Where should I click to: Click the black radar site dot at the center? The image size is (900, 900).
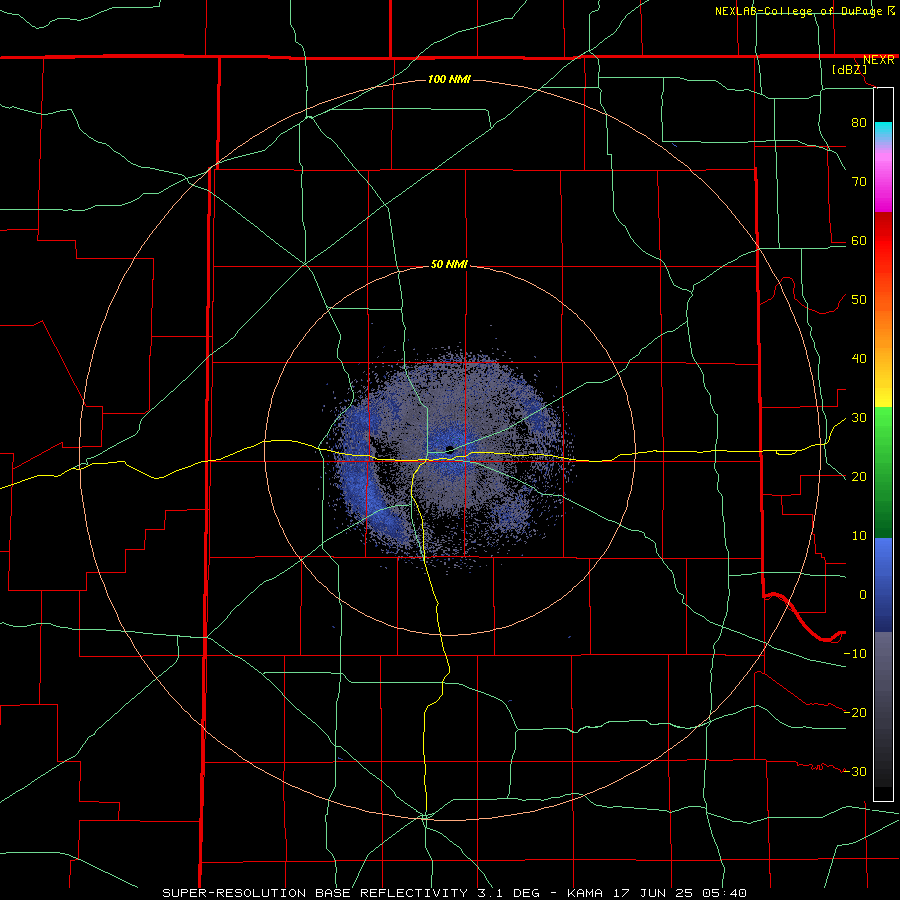point(449,449)
